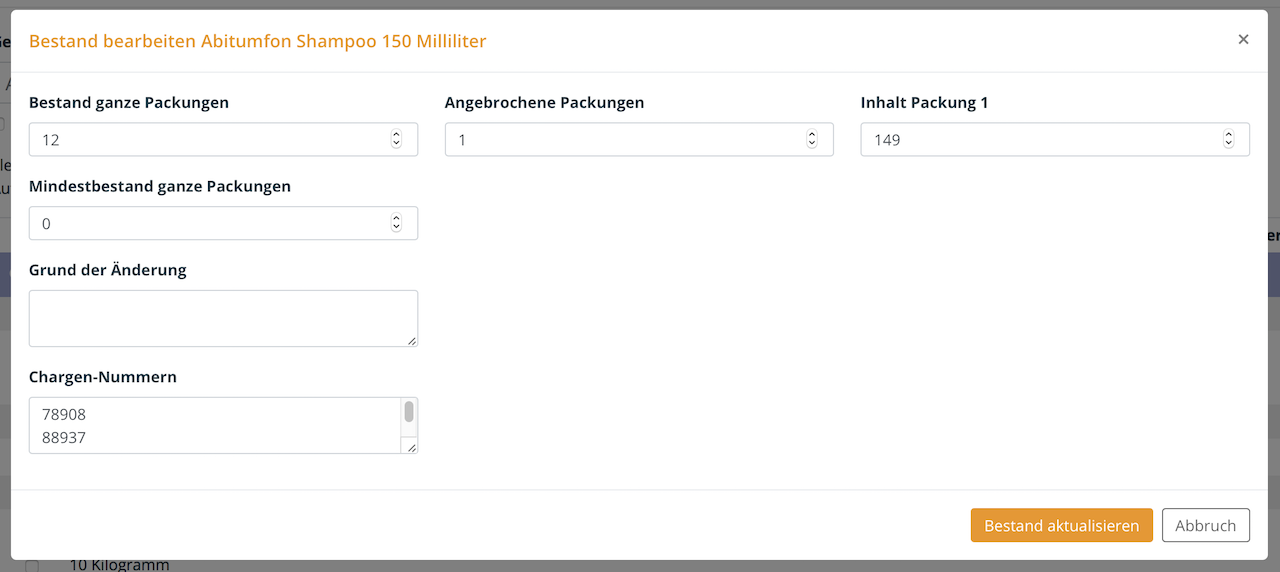Click the Angebrochene Packungen label
Viewport: 1280px width, 572px height.
click(545, 102)
